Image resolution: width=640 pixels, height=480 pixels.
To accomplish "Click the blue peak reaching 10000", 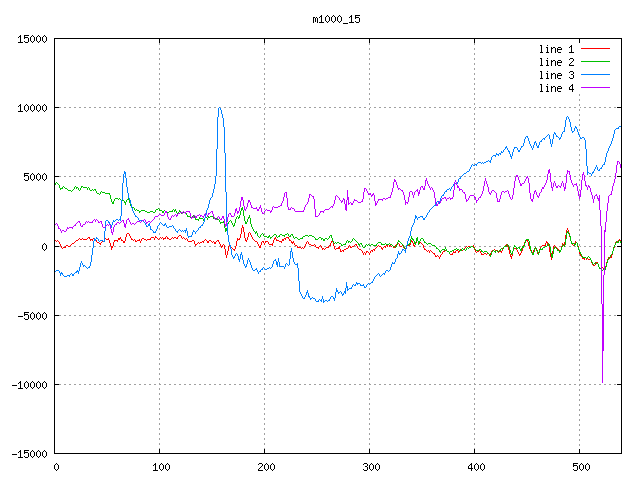I will pyautogui.click(x=219, y=109).
